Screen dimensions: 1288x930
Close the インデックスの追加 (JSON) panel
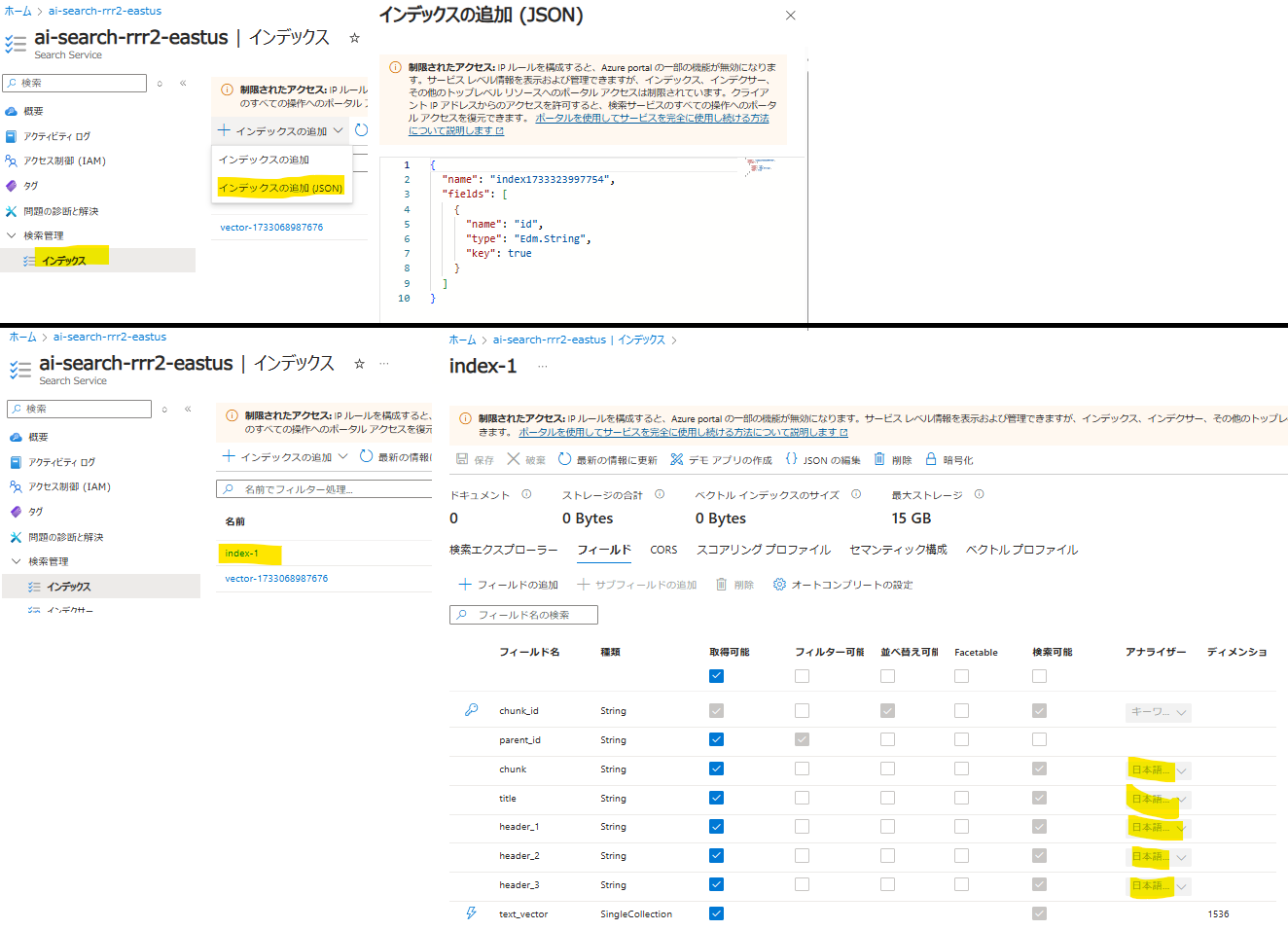(x=791, y=16)
